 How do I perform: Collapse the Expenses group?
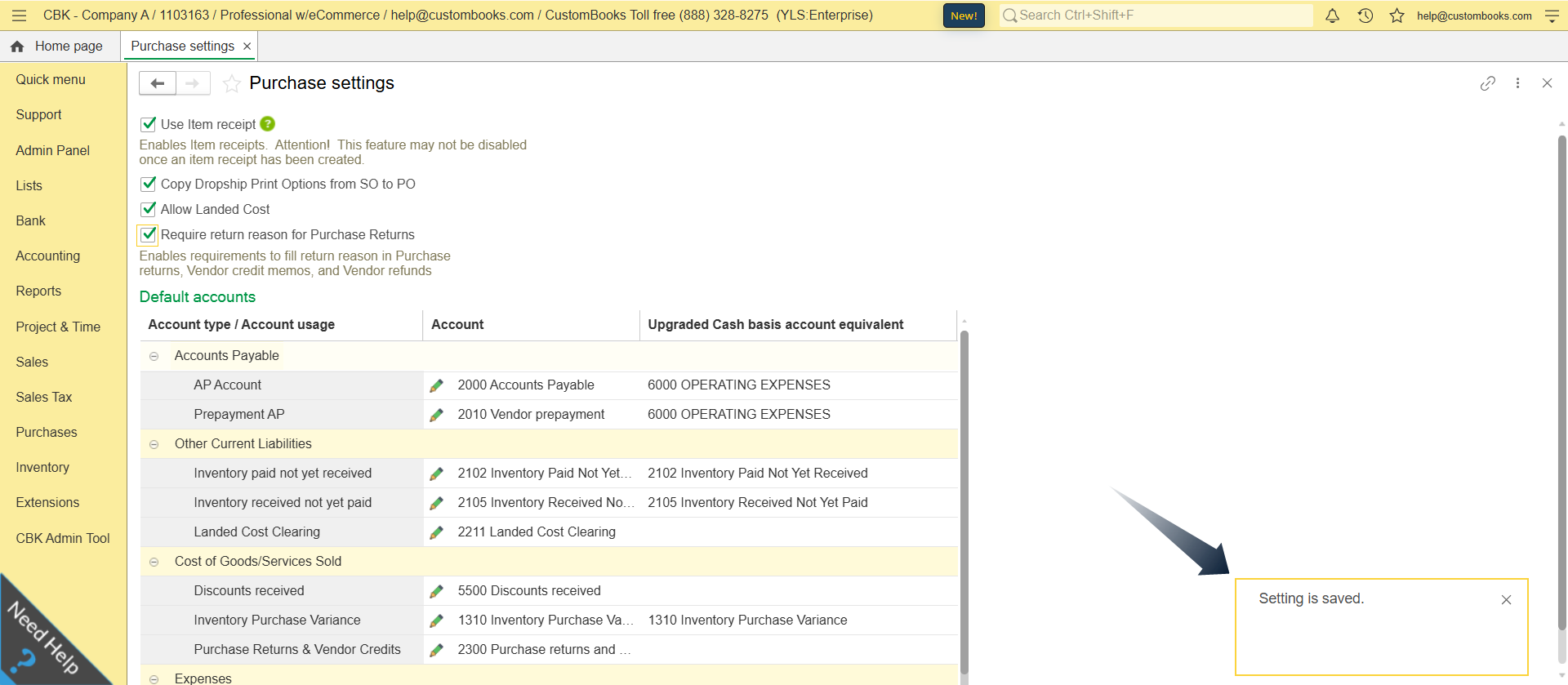pos(154,678)
